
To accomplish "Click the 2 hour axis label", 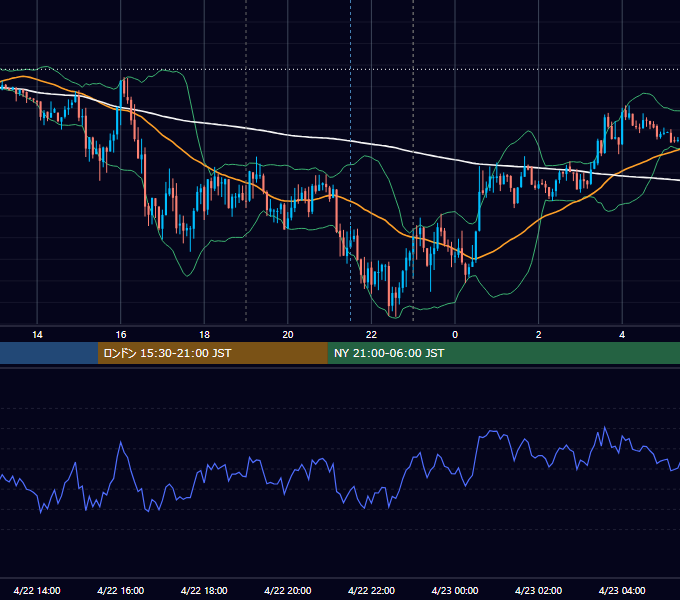I will (x=539, y=335).
